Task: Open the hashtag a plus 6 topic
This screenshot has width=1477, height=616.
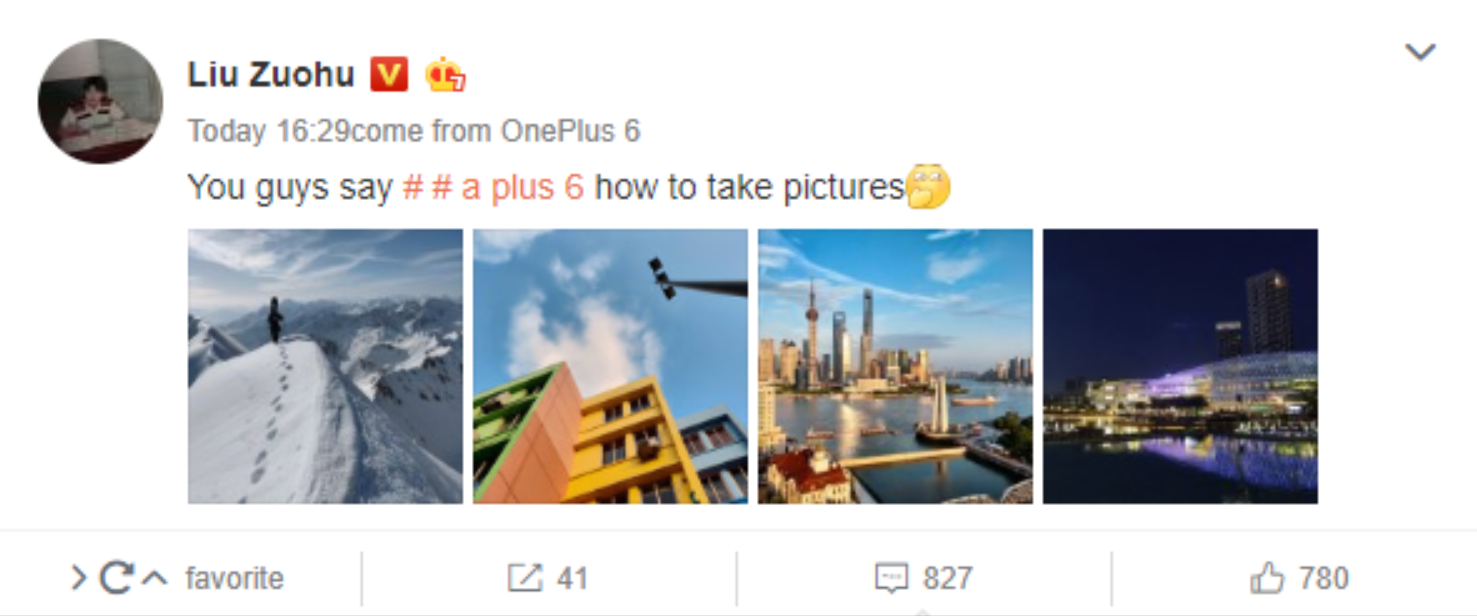Action: pyautogui.click(x=494, y=187)
